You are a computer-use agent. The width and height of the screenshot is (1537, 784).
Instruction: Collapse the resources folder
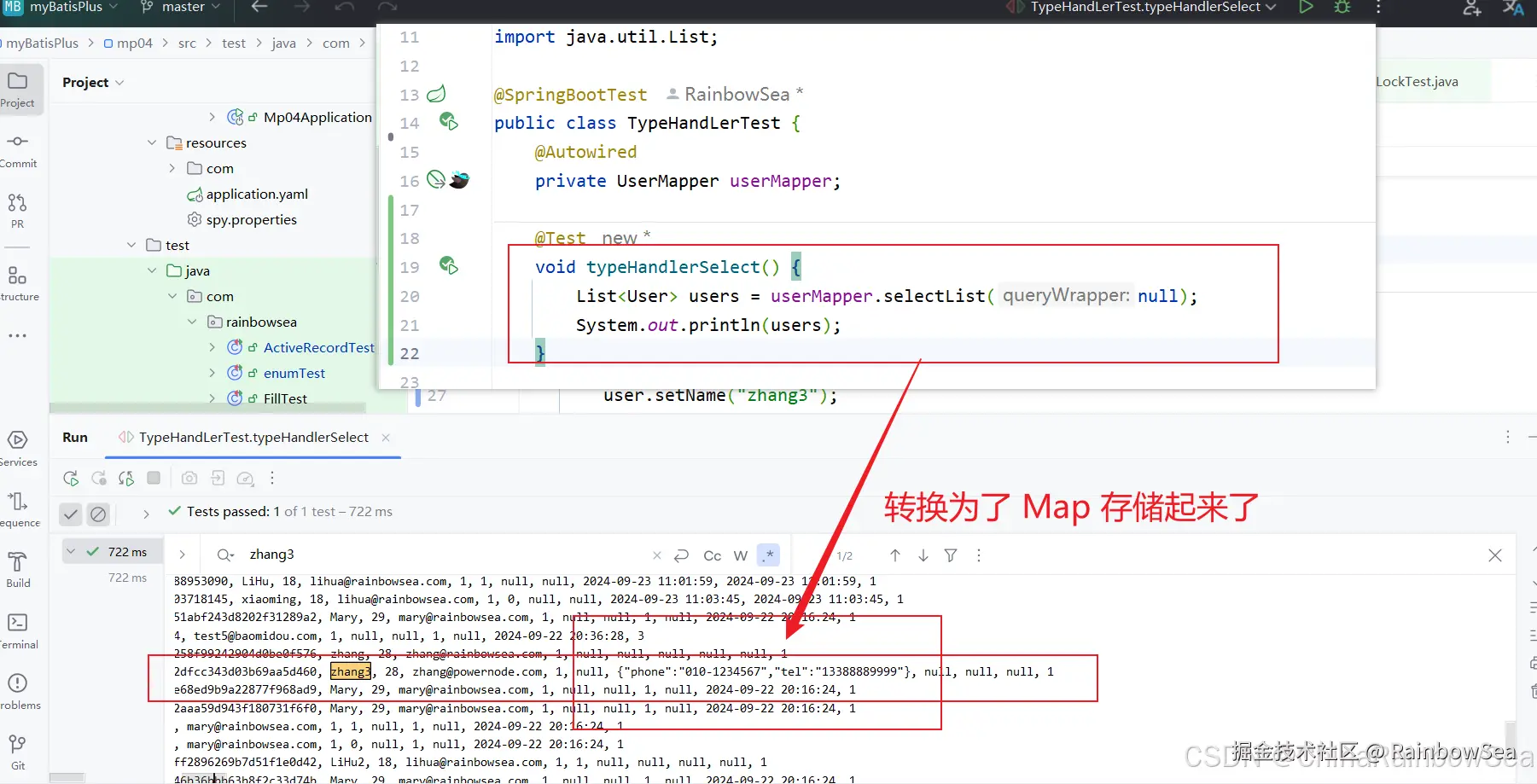(152, 142)
